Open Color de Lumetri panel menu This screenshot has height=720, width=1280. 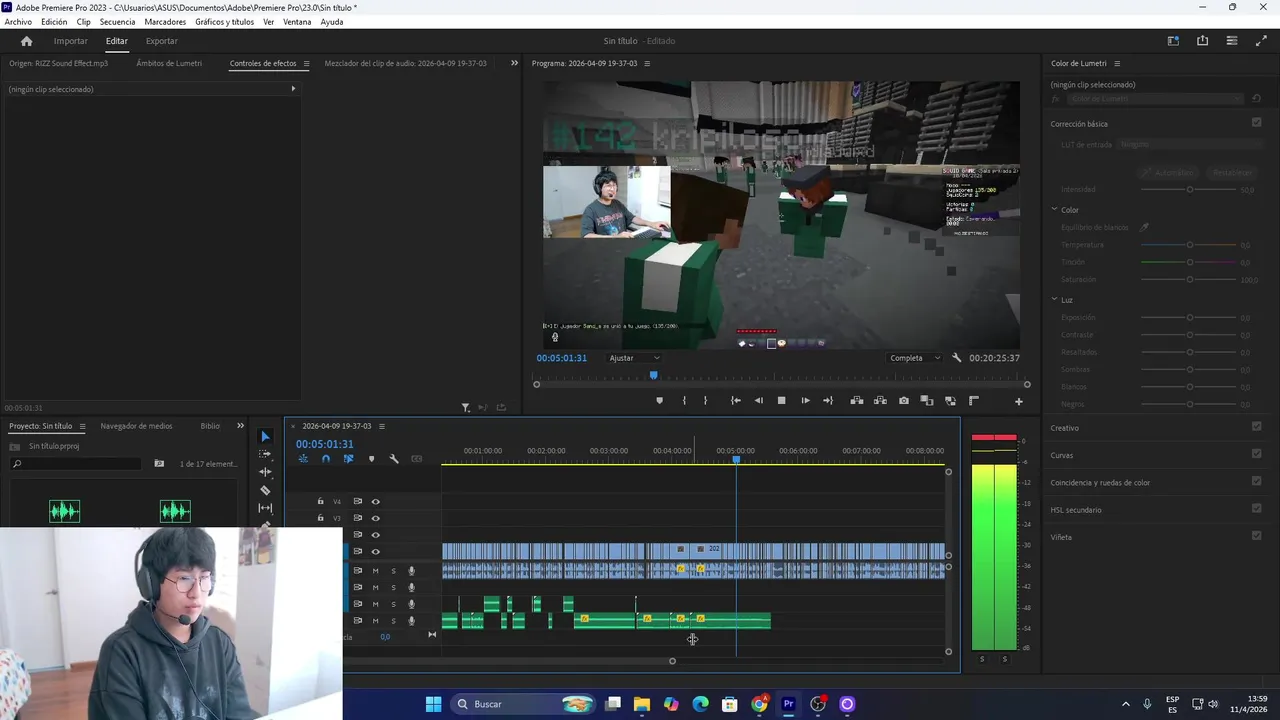click(1117, 63)
